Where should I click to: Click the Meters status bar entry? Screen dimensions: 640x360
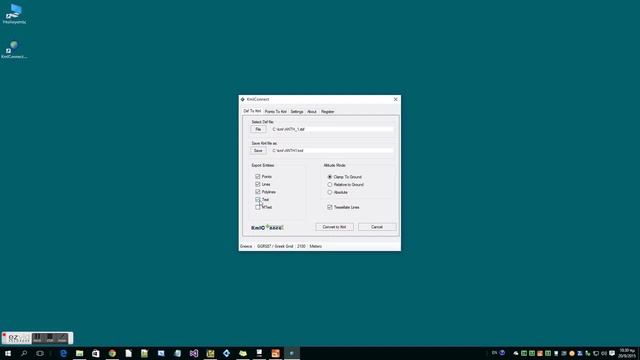click(x=316, y=246)
